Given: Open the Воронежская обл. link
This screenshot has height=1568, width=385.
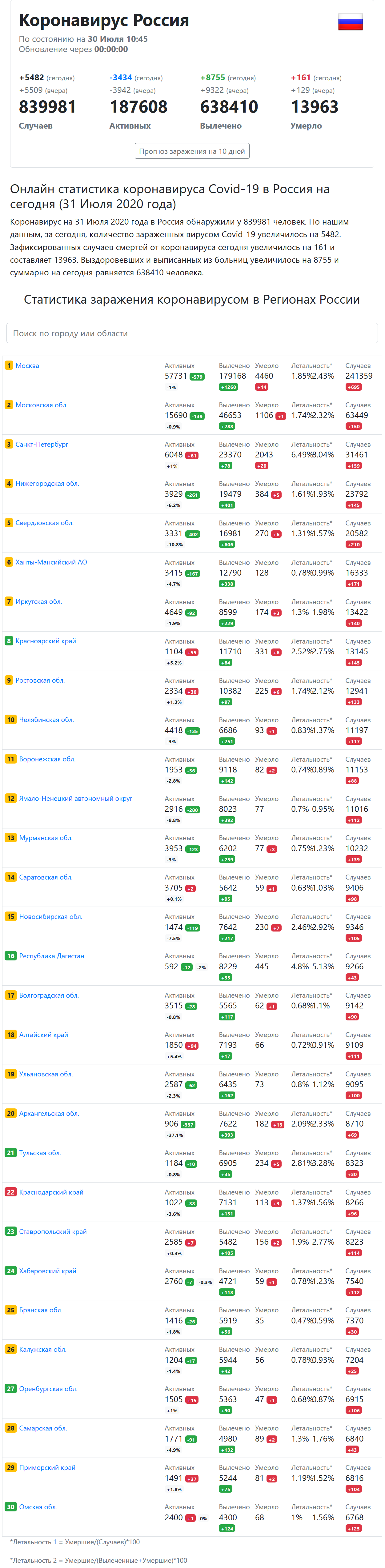Looking at the screenshot, I should [x=47, y=759].
